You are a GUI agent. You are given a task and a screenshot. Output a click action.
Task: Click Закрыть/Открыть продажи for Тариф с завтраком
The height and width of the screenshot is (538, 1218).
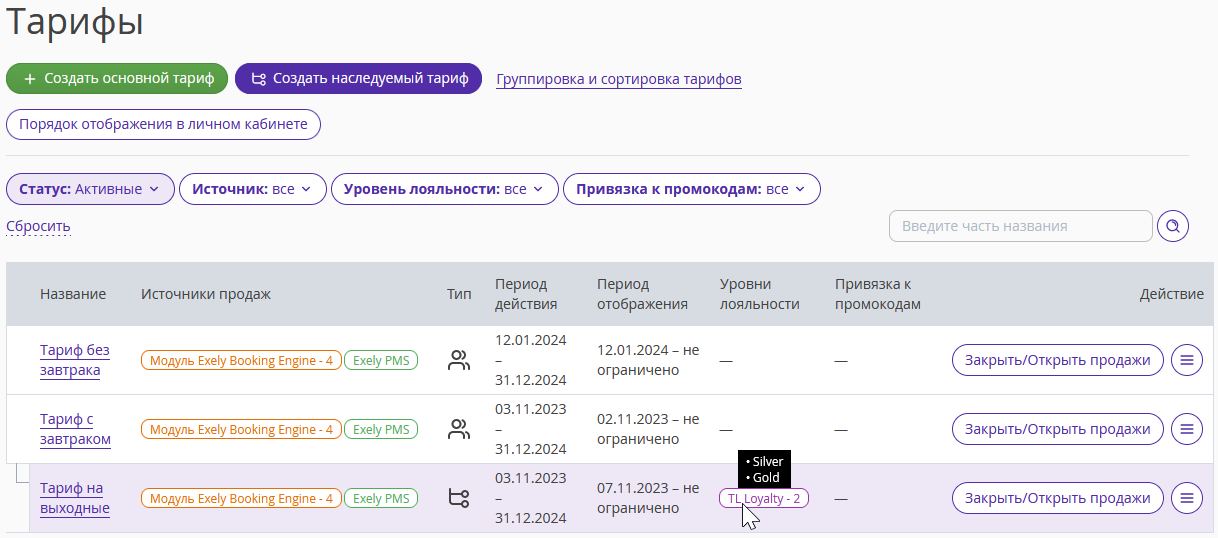pyautogui.click(x=1058, y=429)
